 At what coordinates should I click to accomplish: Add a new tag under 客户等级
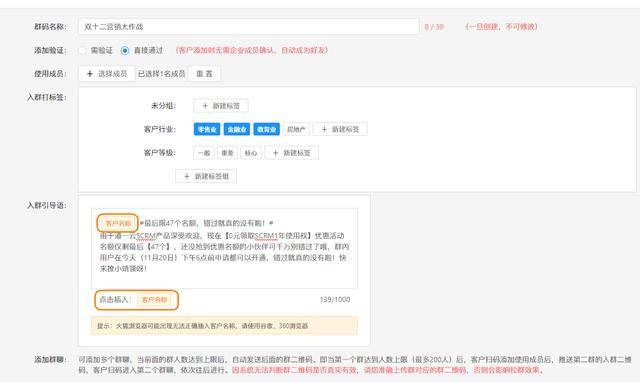291,153
